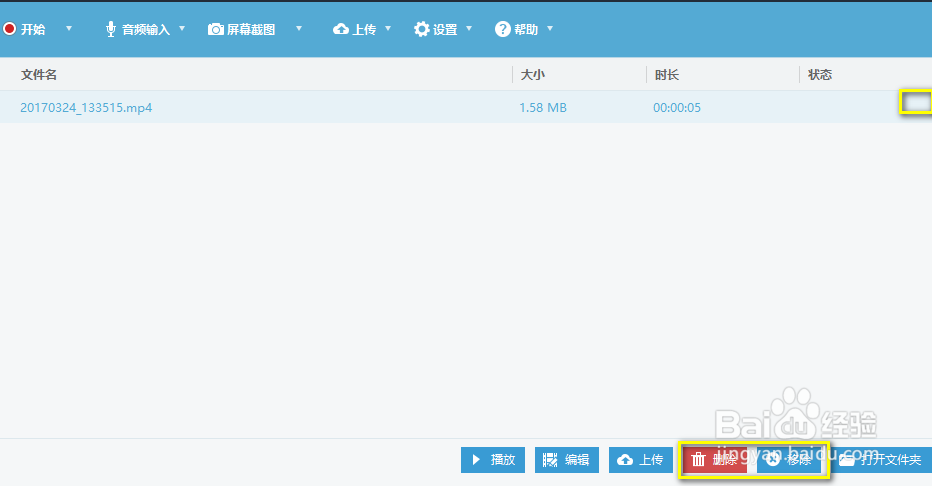Screen dimensions: 932x486
Task: Expand the audio input dropdown arrow
Action: (182, 29)
